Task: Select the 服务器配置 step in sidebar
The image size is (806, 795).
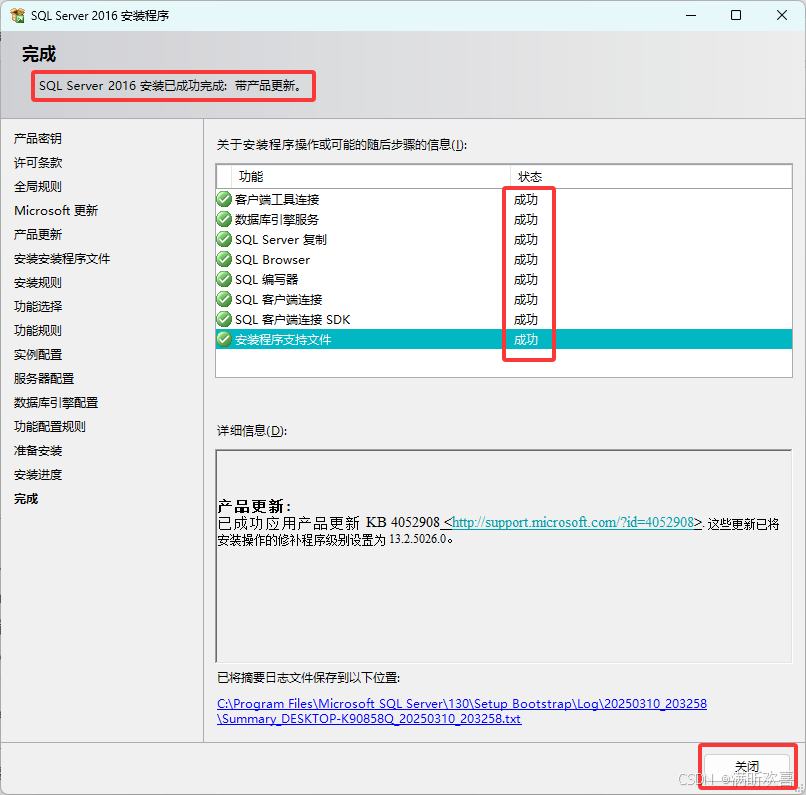Action: [x=44, y=379]
